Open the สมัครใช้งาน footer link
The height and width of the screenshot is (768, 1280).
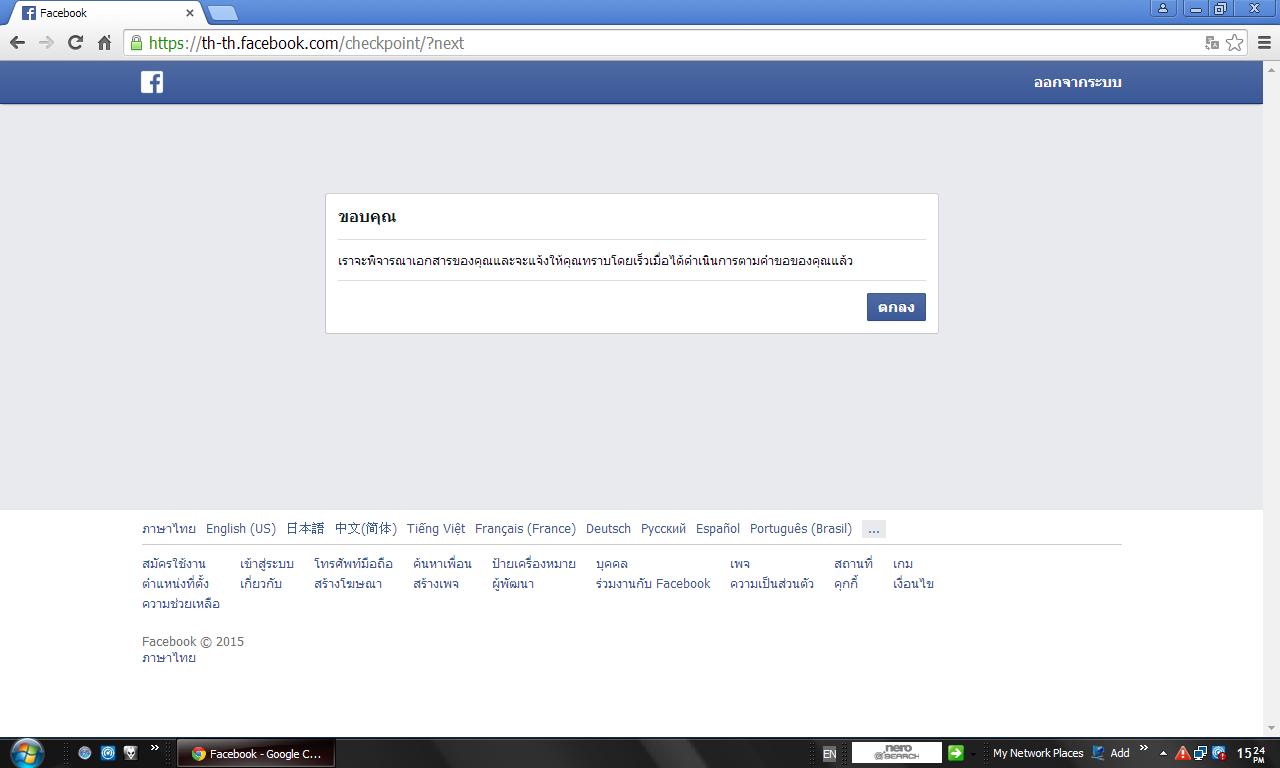pyautogui.click(x=174, y=564)
